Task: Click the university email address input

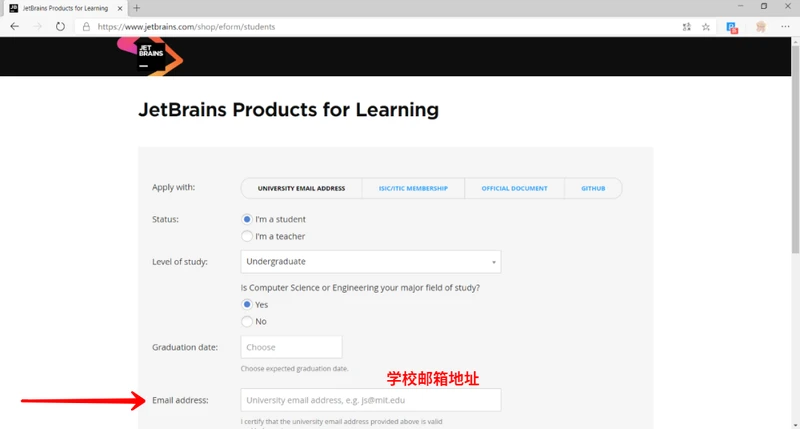Action: click(371, 400)
